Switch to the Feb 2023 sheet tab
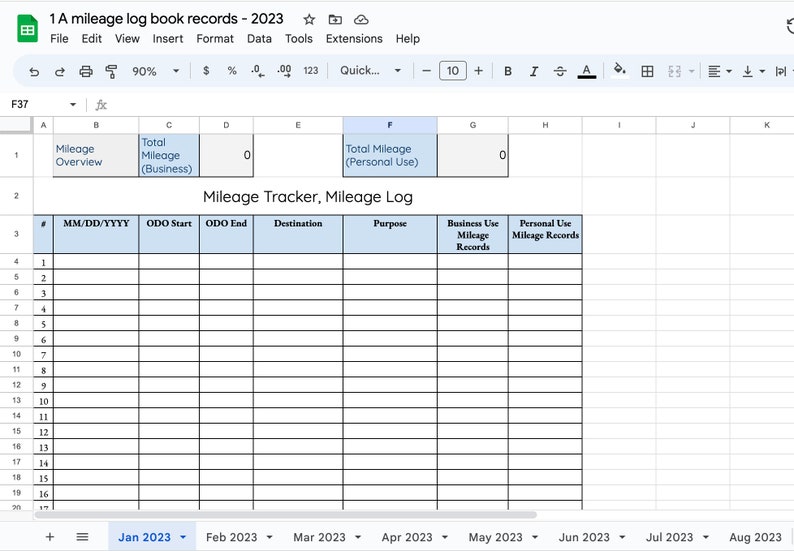This screenshot has width=794, height=551. 231,537
